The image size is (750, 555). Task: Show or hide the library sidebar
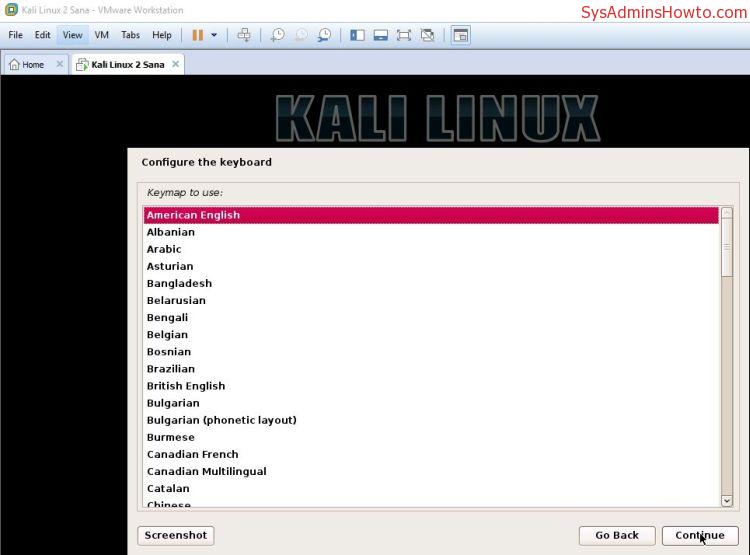358,35
